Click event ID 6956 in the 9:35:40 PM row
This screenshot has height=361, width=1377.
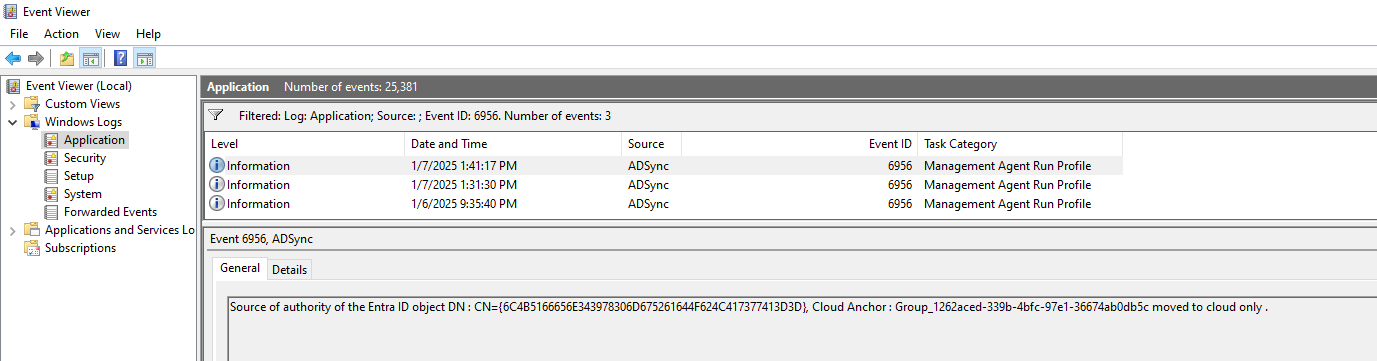pyautogui.click(x=900, y=204)
